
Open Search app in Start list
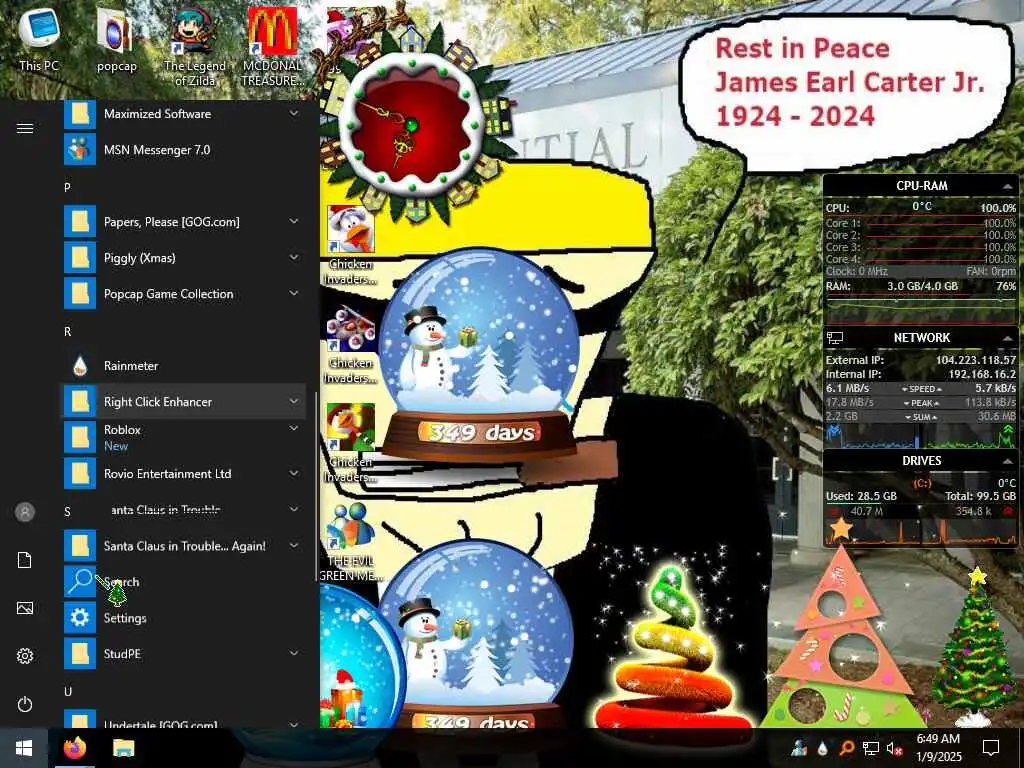[x=184, y=582]
